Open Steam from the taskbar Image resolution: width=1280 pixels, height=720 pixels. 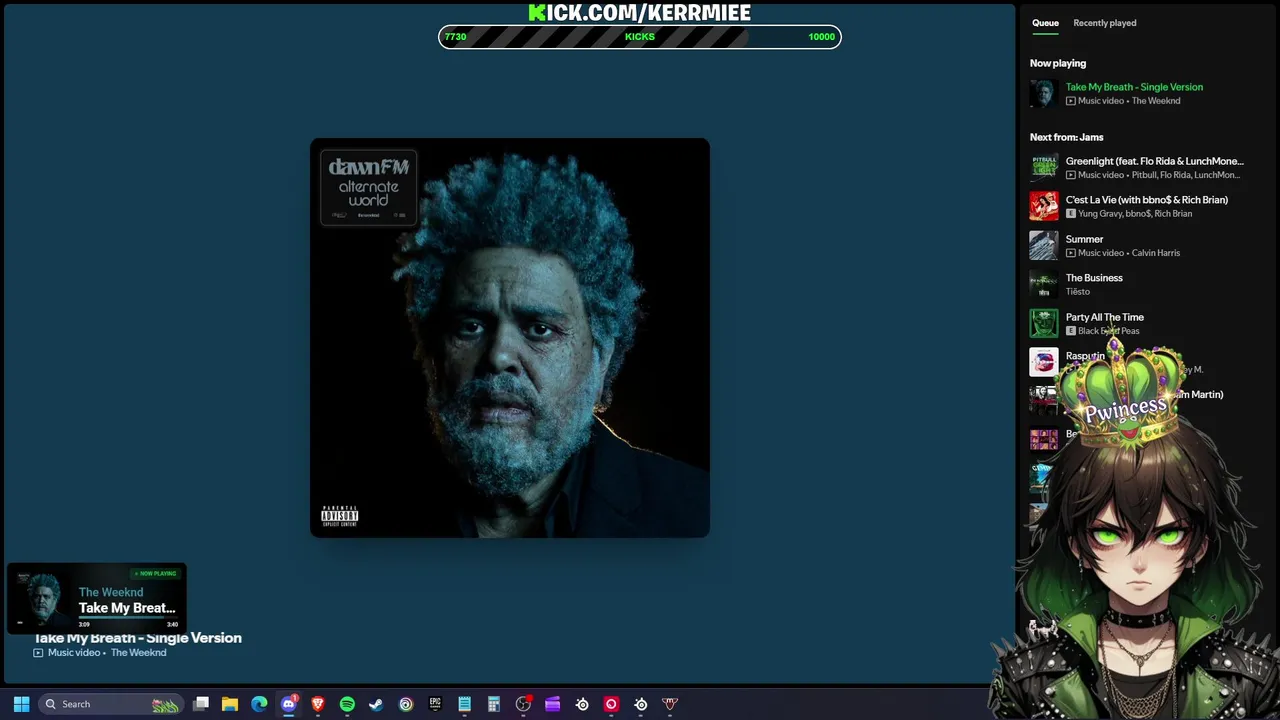coord(376,704)
